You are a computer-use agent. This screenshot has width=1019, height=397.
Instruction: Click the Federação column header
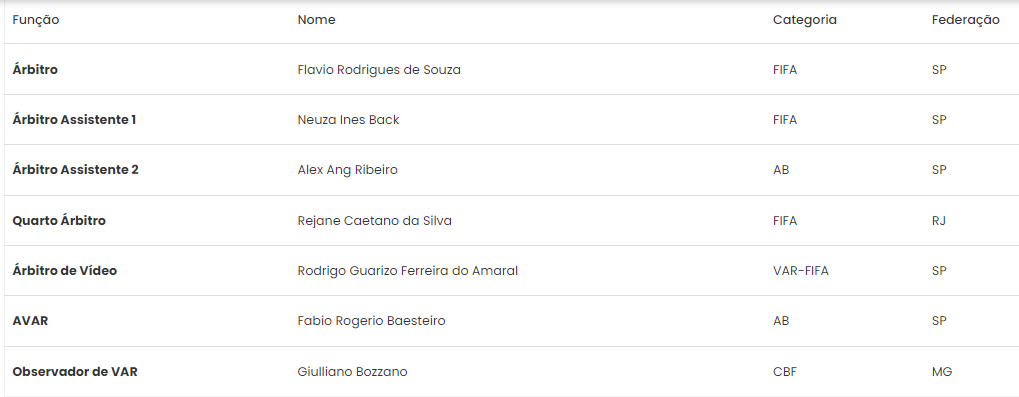[965, 20]
